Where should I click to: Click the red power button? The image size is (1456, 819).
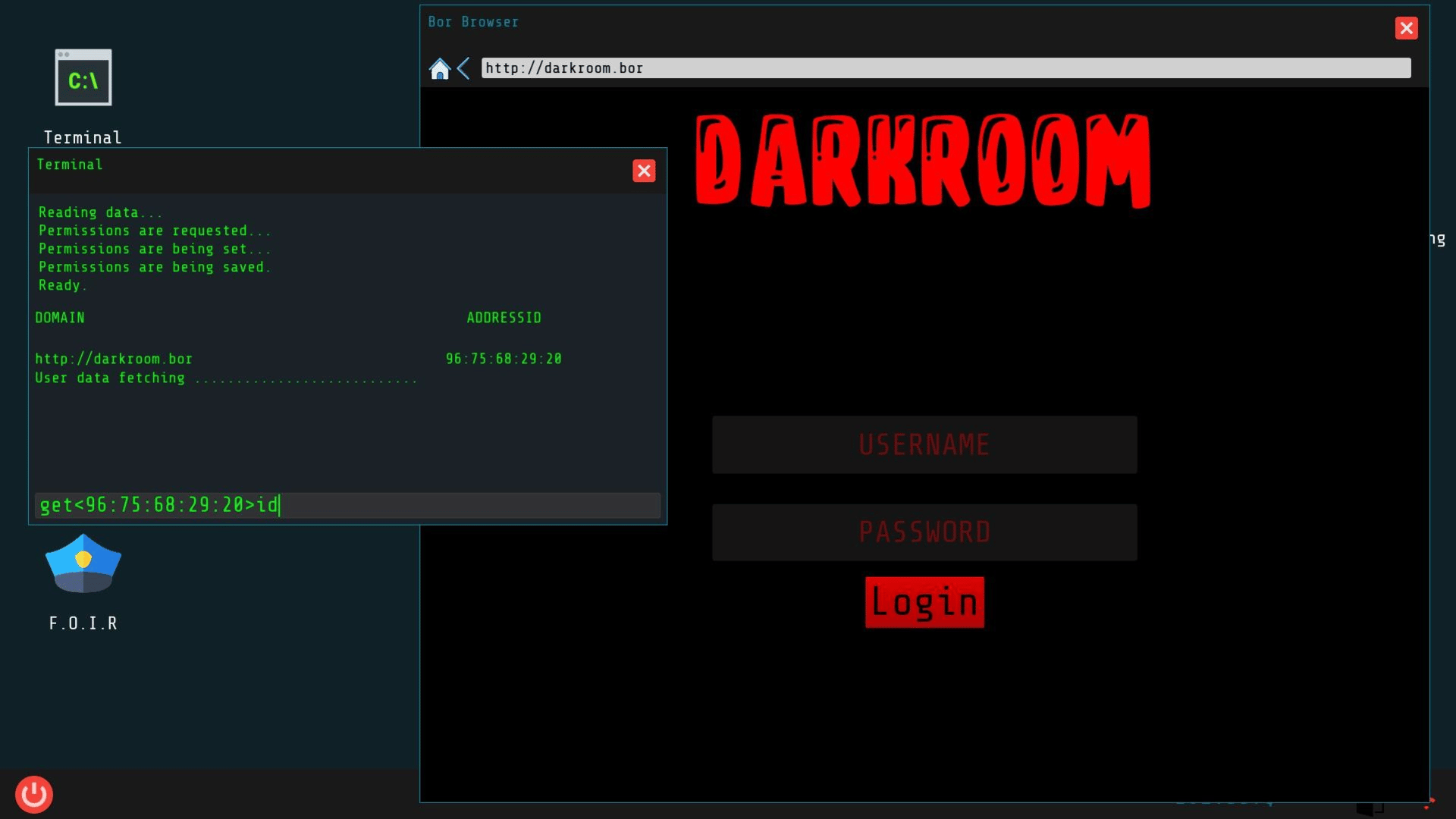click(x=33, y=794)
